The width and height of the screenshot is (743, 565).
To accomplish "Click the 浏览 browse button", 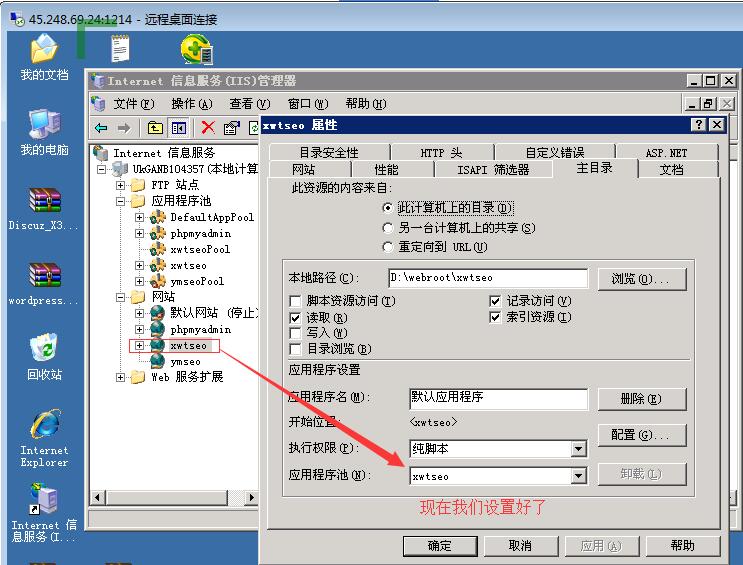I will point(642,279).
